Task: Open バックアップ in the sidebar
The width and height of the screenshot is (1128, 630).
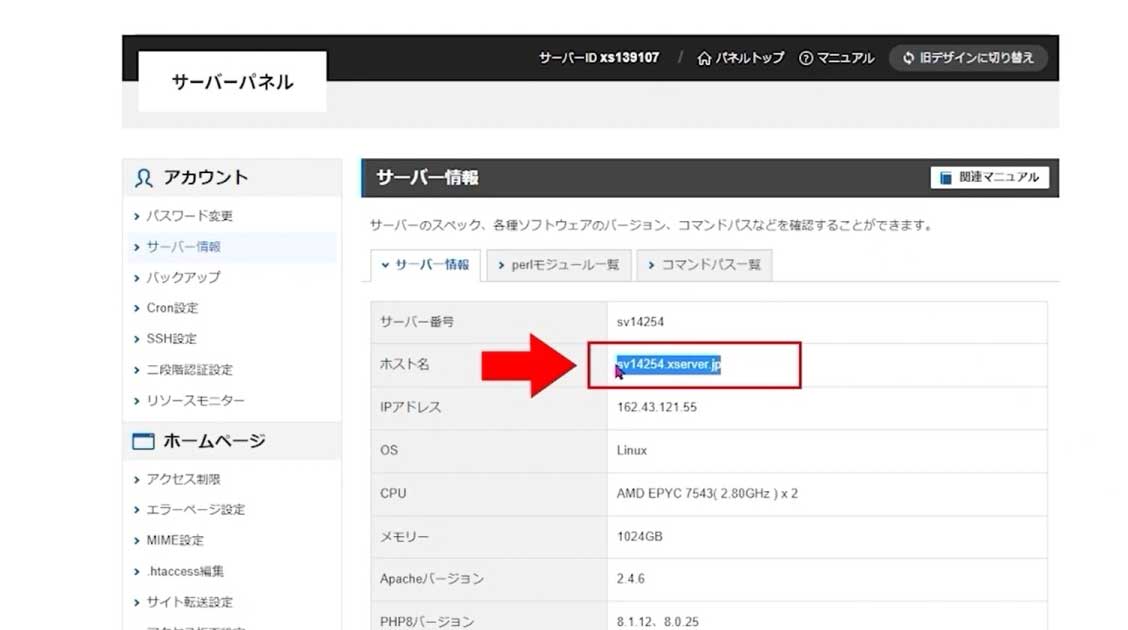Action: click(183, 277)
